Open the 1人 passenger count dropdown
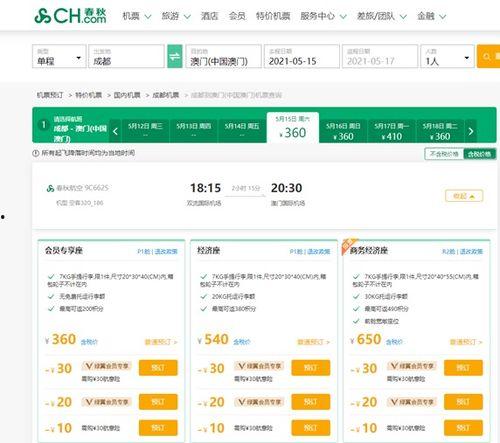500x443 pixels. tap(447, 56)
